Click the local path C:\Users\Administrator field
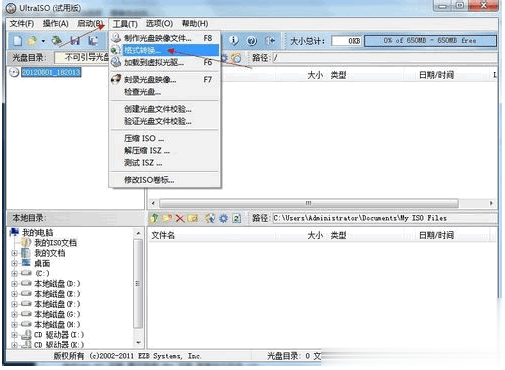 tap(385, 218)
